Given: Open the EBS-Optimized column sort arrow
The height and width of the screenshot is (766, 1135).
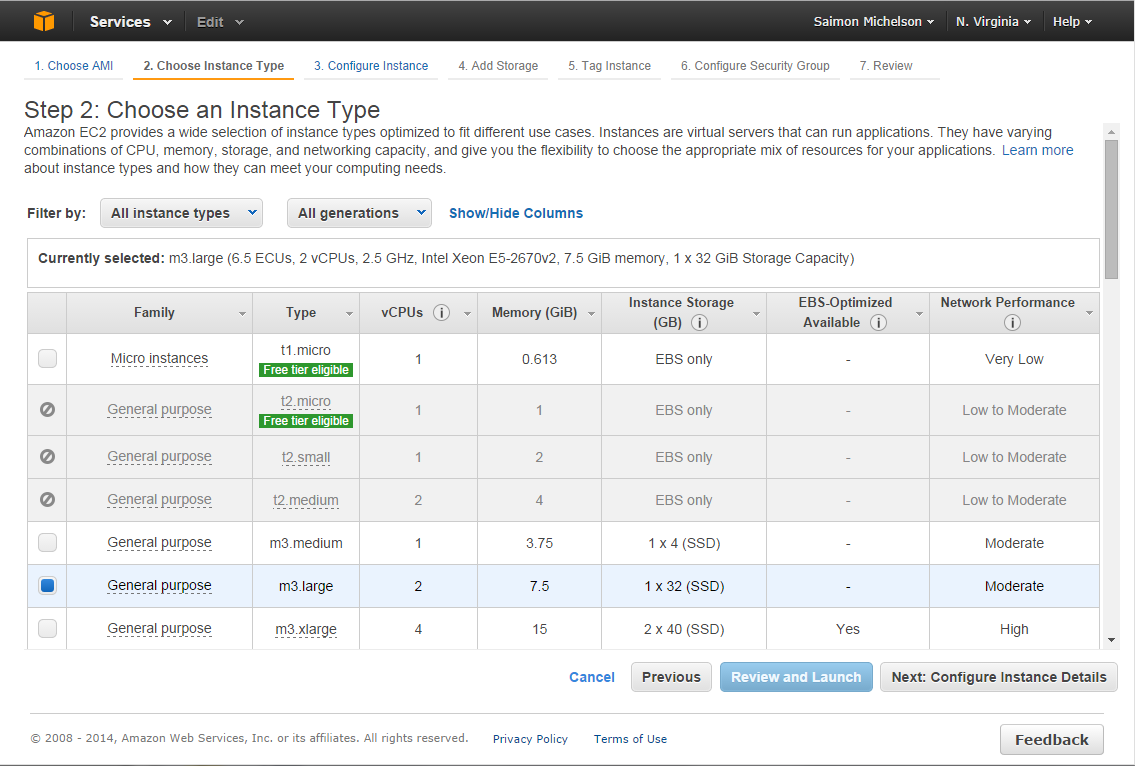Looking at the screenshot, I should pyautogui.click(x=919, y=313).
